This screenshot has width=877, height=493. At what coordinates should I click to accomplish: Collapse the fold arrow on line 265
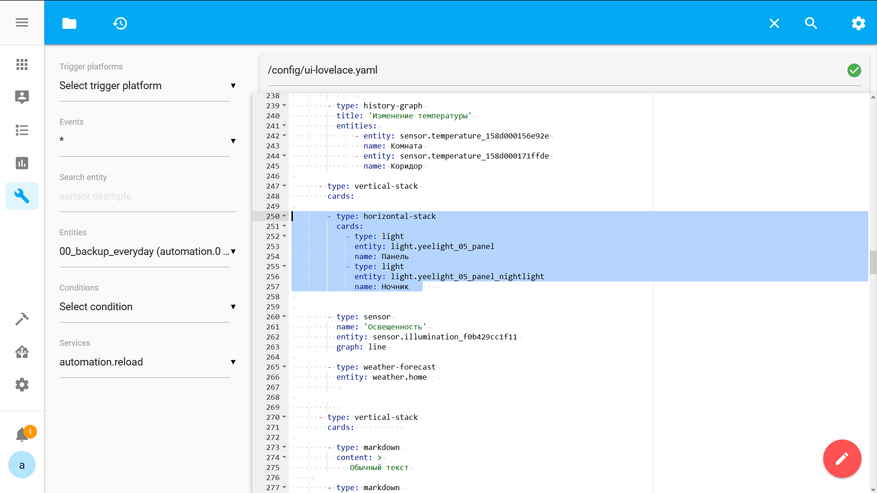[284, 367]
